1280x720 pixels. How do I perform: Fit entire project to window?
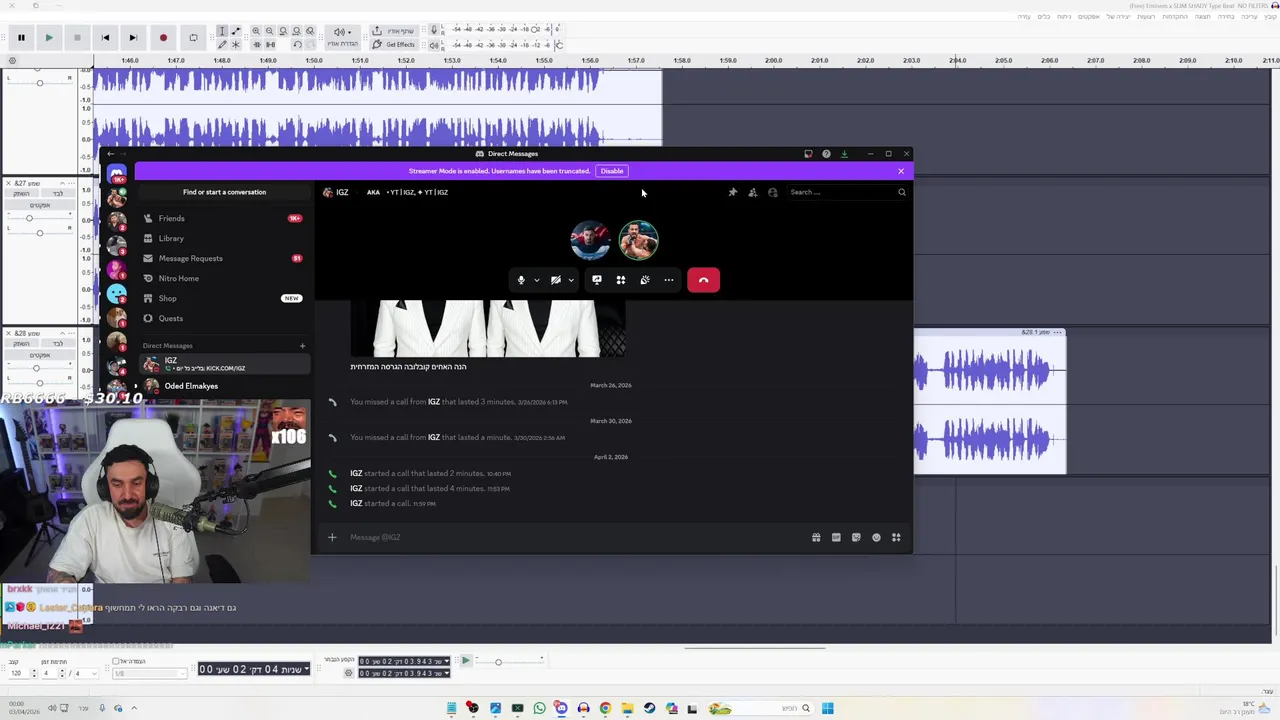tap(296, 31)
